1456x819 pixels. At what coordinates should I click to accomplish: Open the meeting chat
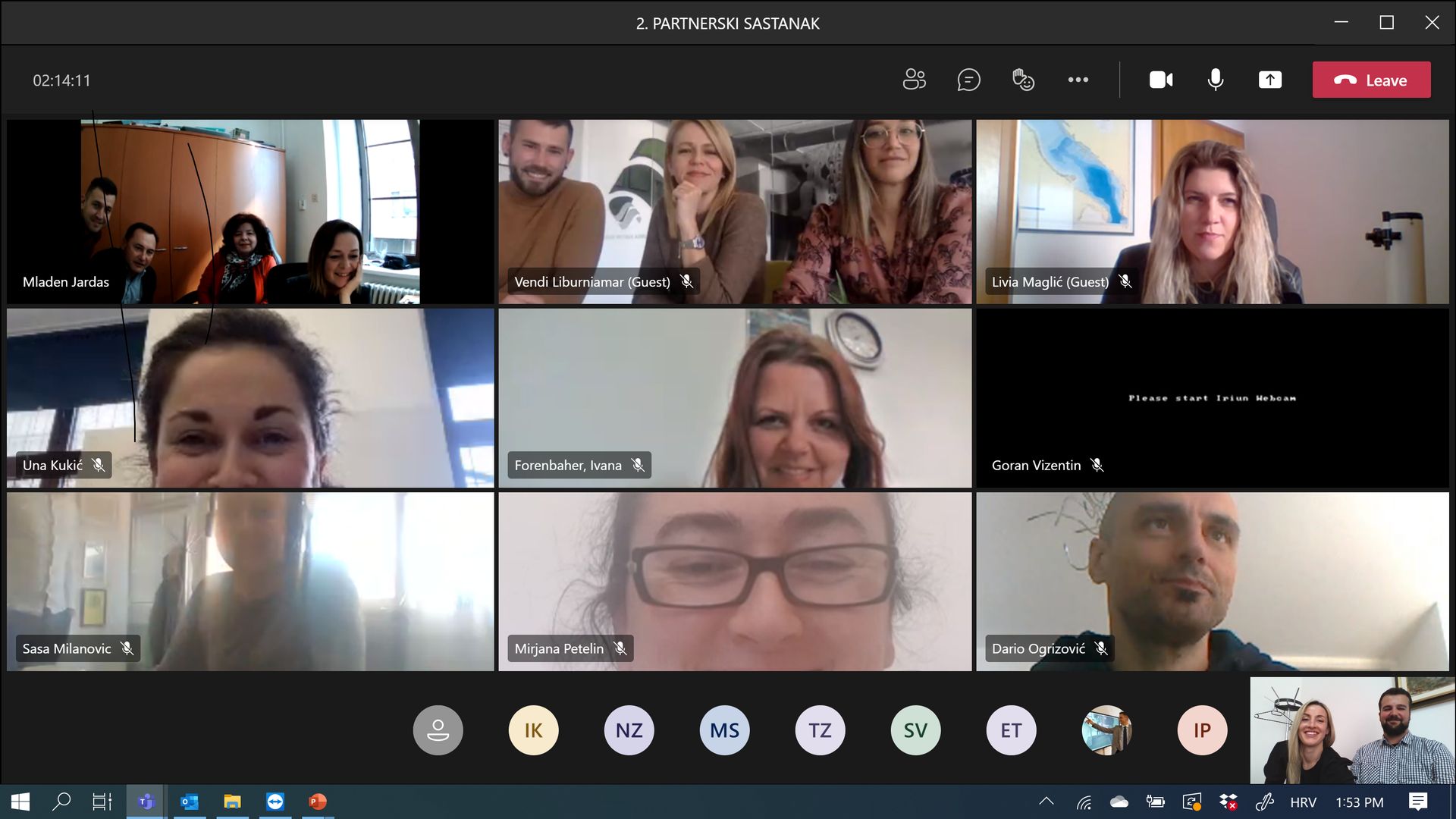(x=968, y=80)
